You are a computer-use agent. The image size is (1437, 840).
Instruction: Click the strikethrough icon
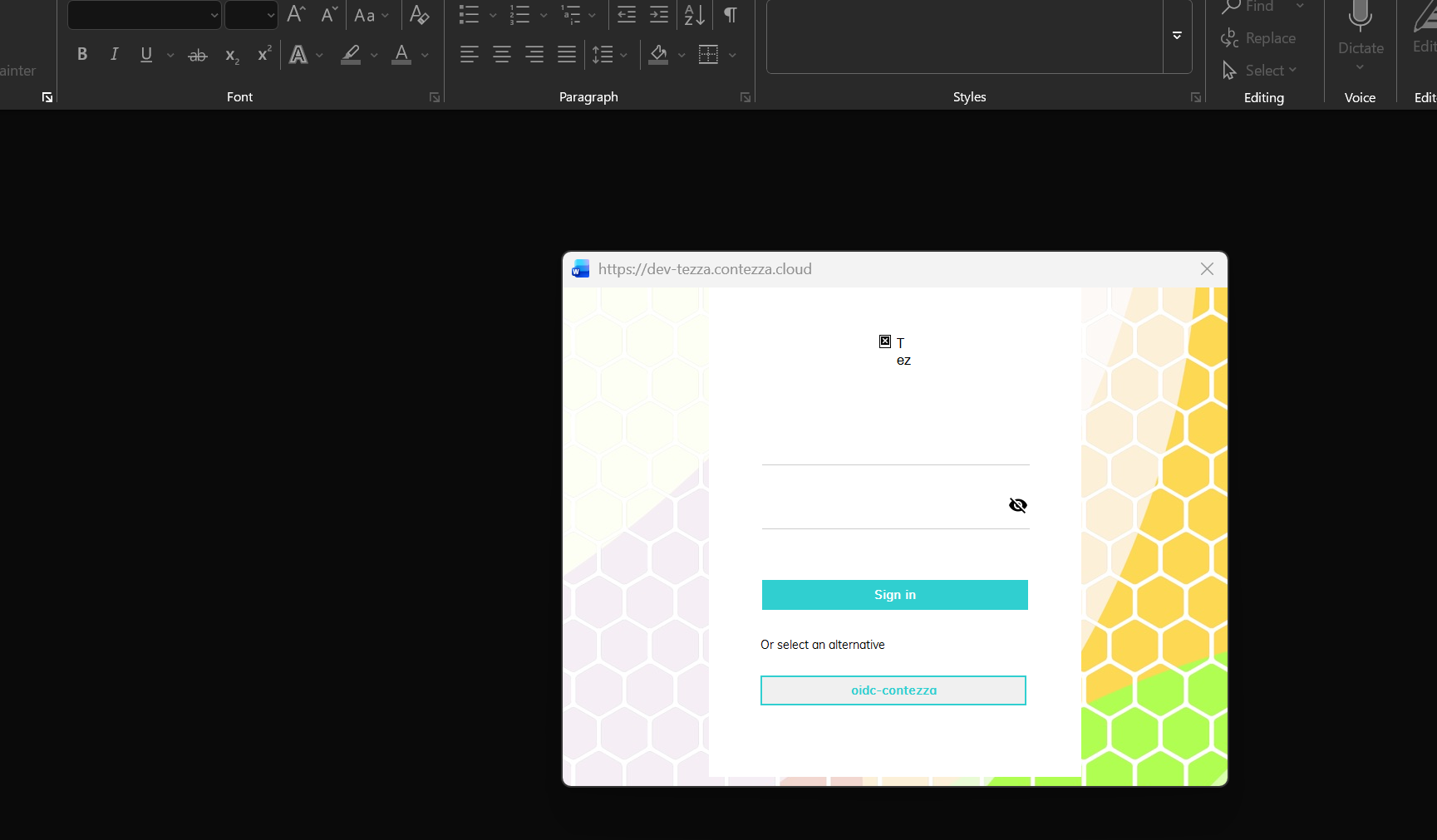tap(197, 56)
